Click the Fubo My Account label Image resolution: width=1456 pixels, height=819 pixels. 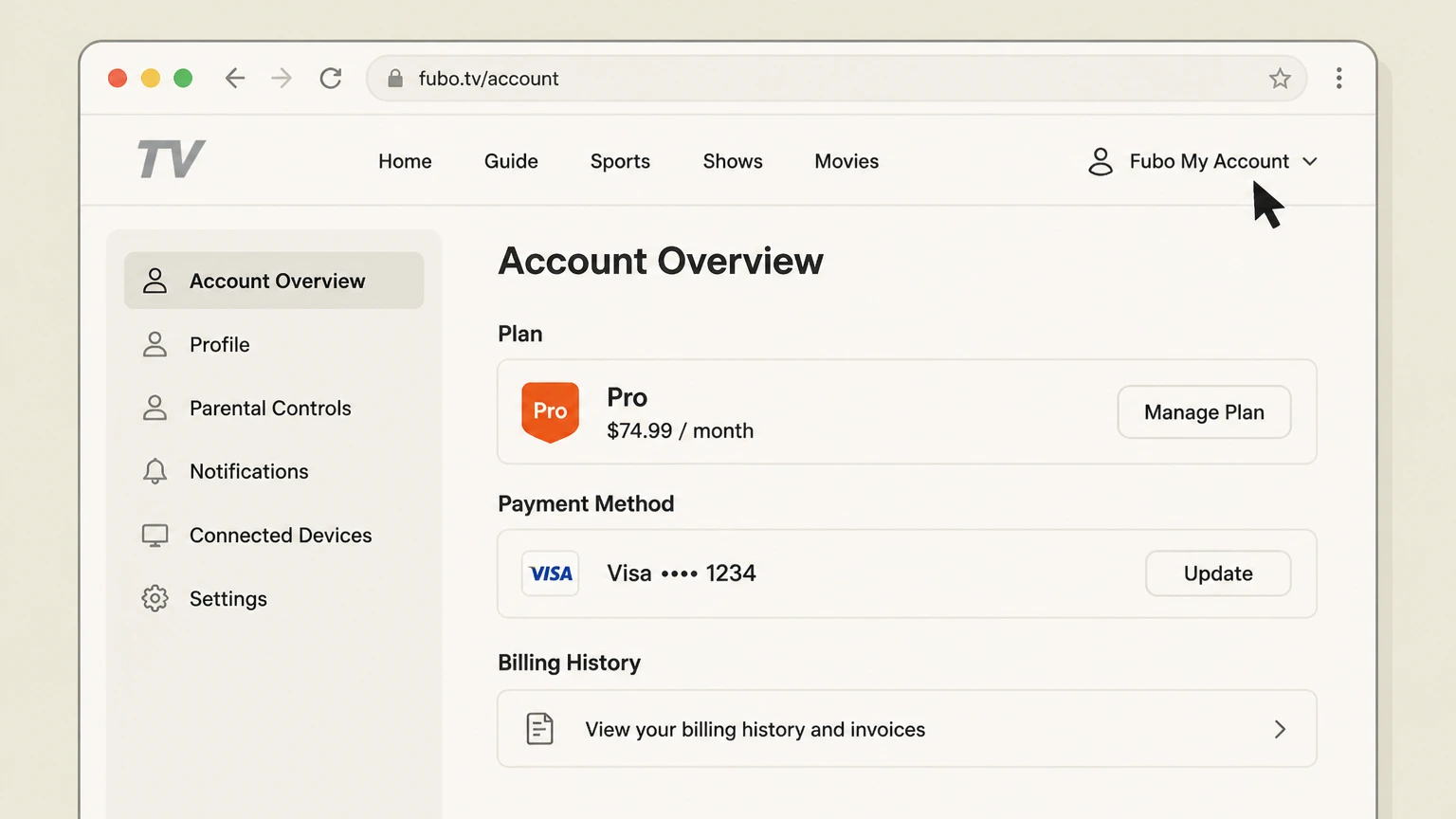pos(1209,161)
